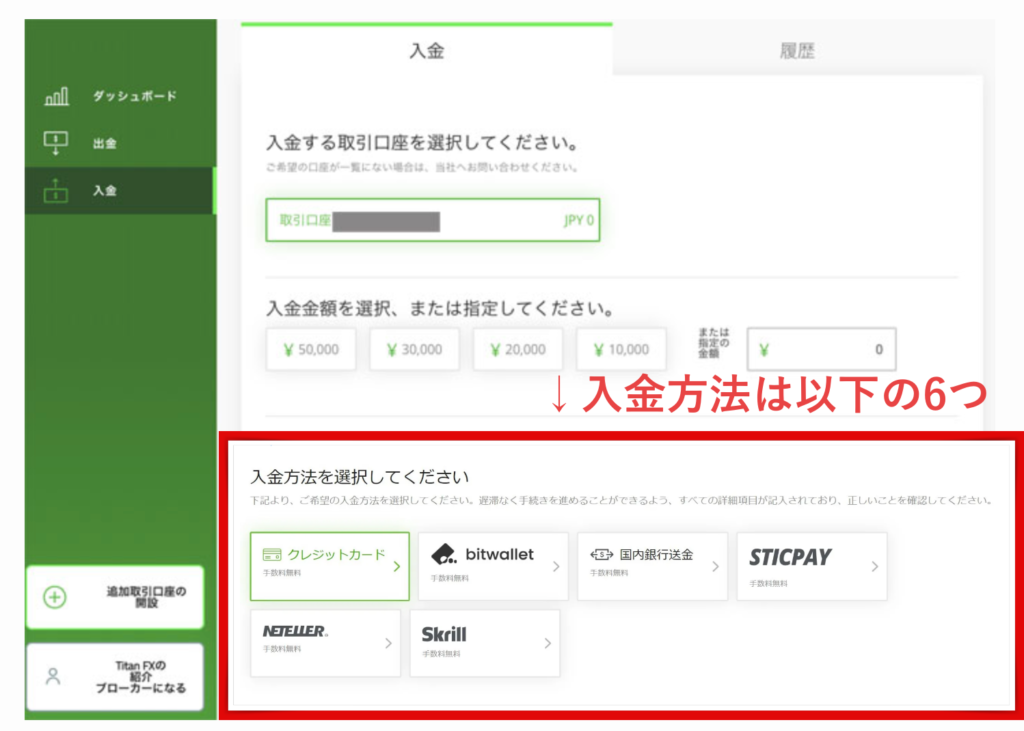Click the person icon for introducing broker

tap(53, 676)
